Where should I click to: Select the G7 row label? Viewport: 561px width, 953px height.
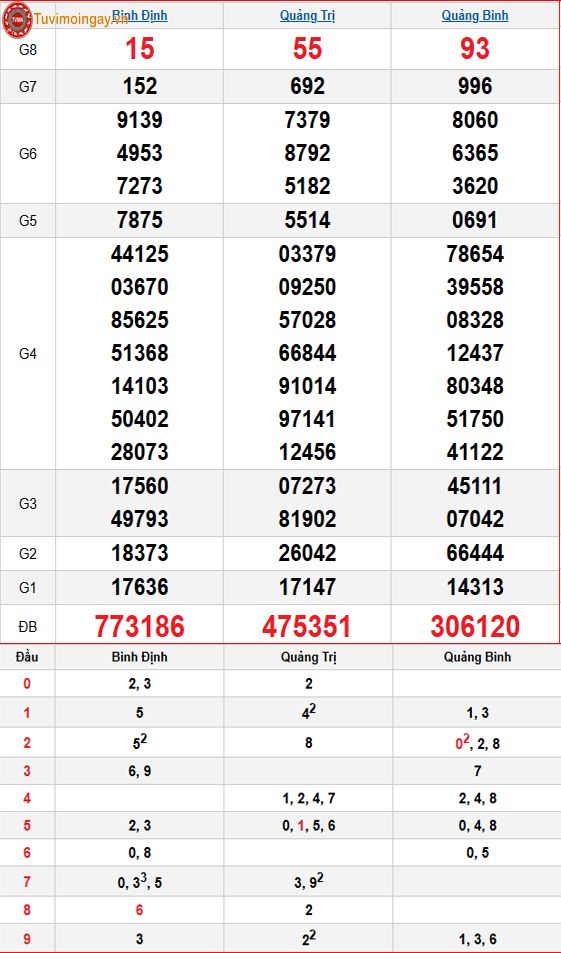coord(28,86)
